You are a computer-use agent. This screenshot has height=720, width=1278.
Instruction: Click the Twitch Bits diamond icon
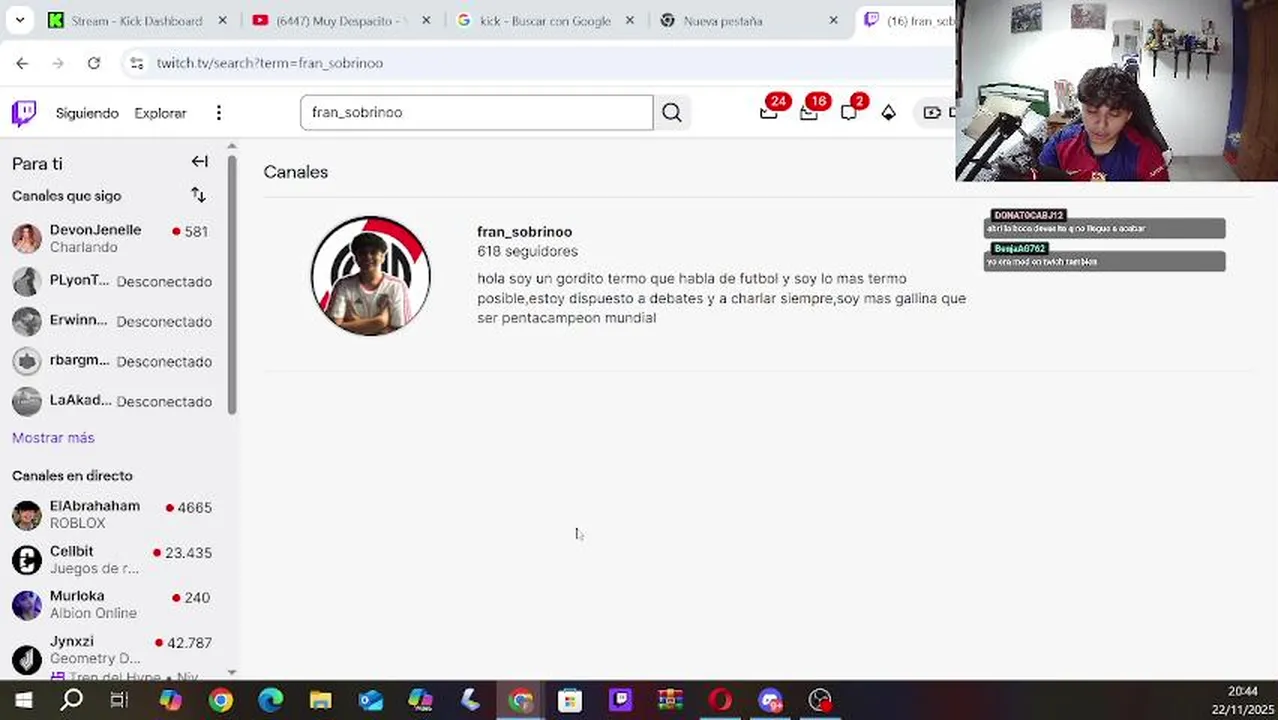point(888,113)
